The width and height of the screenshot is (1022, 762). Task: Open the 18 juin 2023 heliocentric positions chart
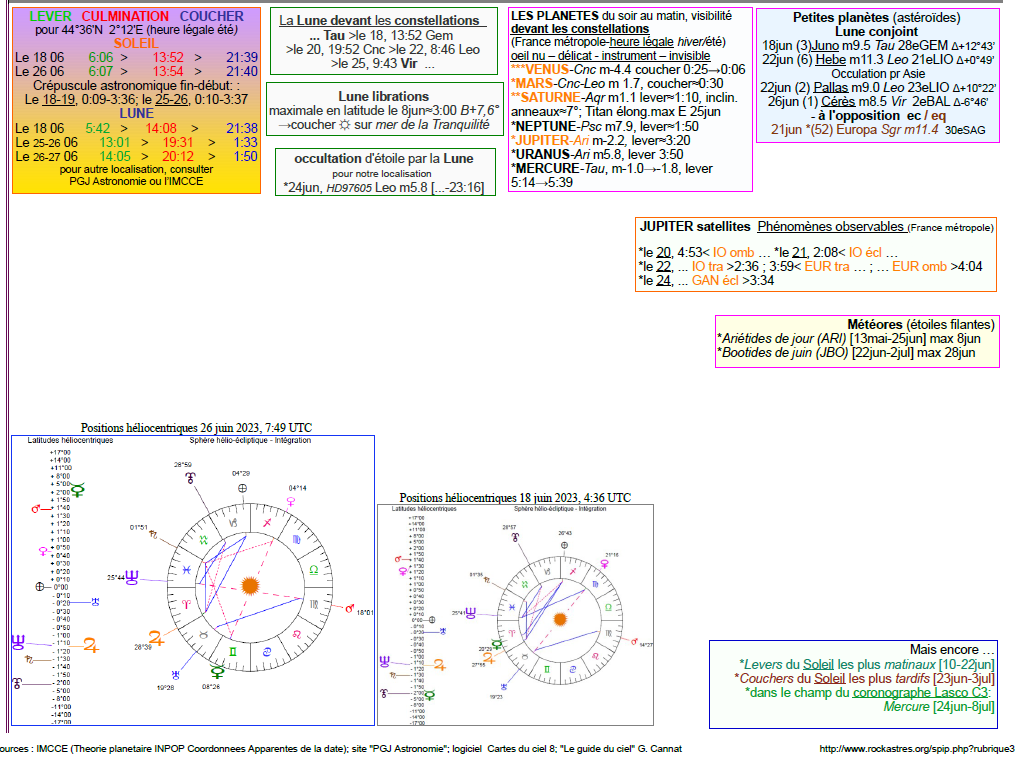pyautogui.click(x=516, y=615)
